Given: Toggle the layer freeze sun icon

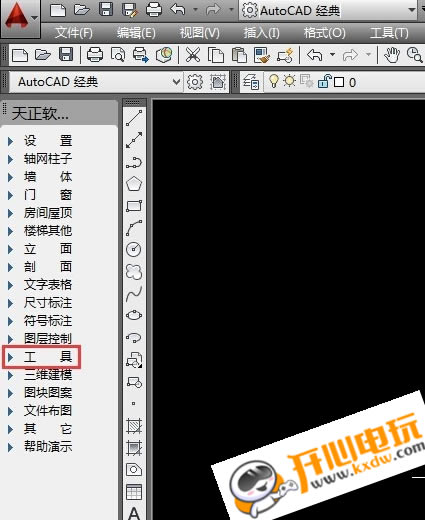Looking at the screenshot, I should coord(289,81).
